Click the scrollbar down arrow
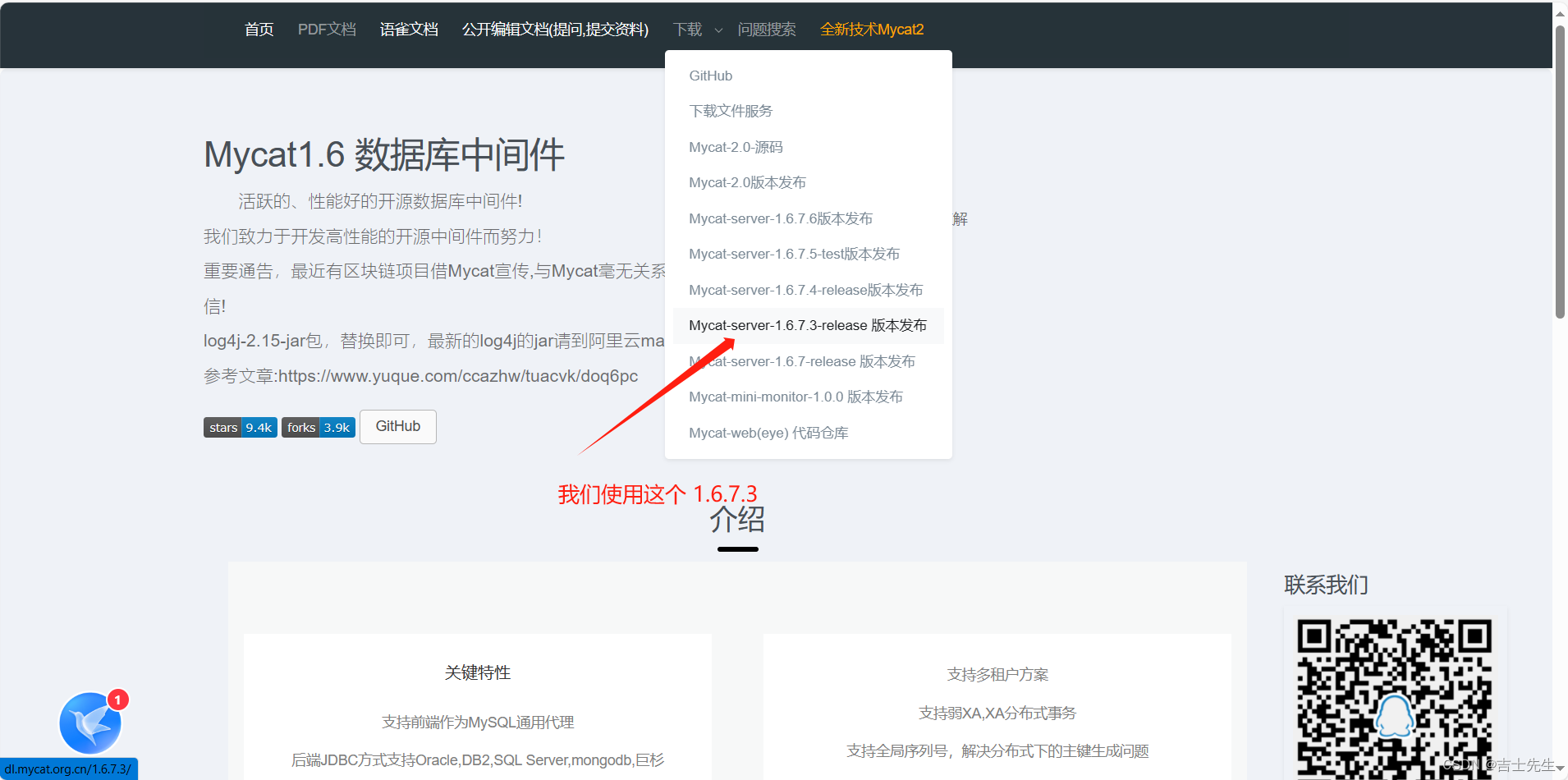The width and height of the screenshot is (1568, 780). tap(1560, 769)
